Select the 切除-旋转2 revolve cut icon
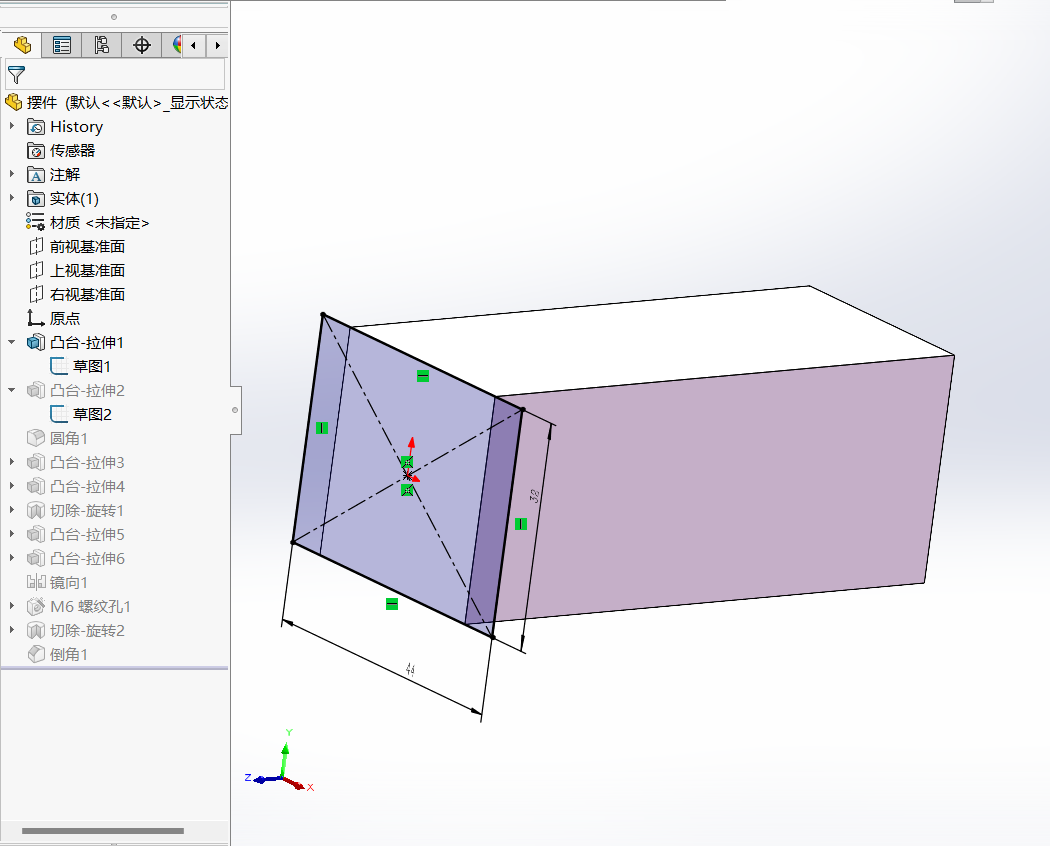Screen dimensions: 1050x846 coord(35,630)
